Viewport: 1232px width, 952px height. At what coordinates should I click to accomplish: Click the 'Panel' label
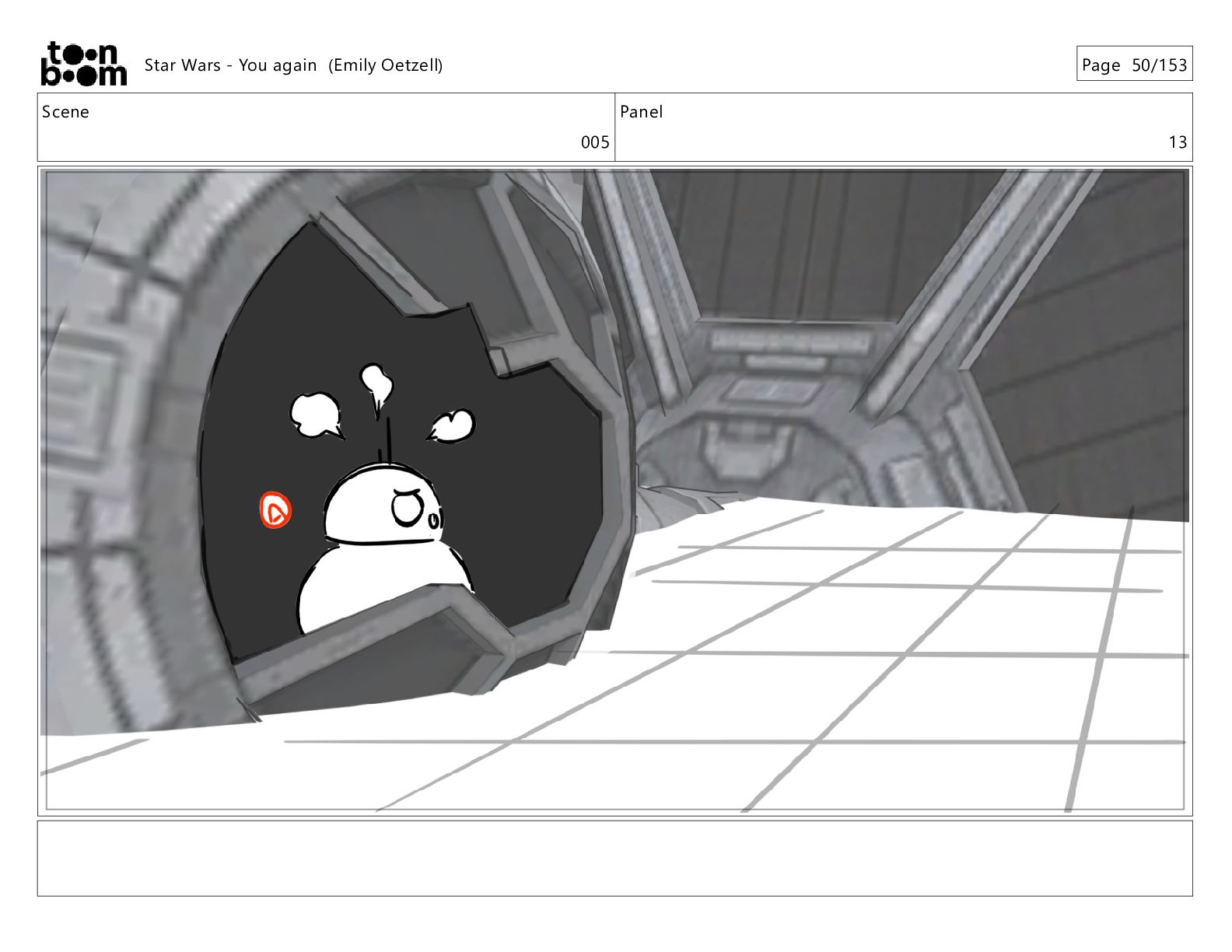(x=641, y=112)
